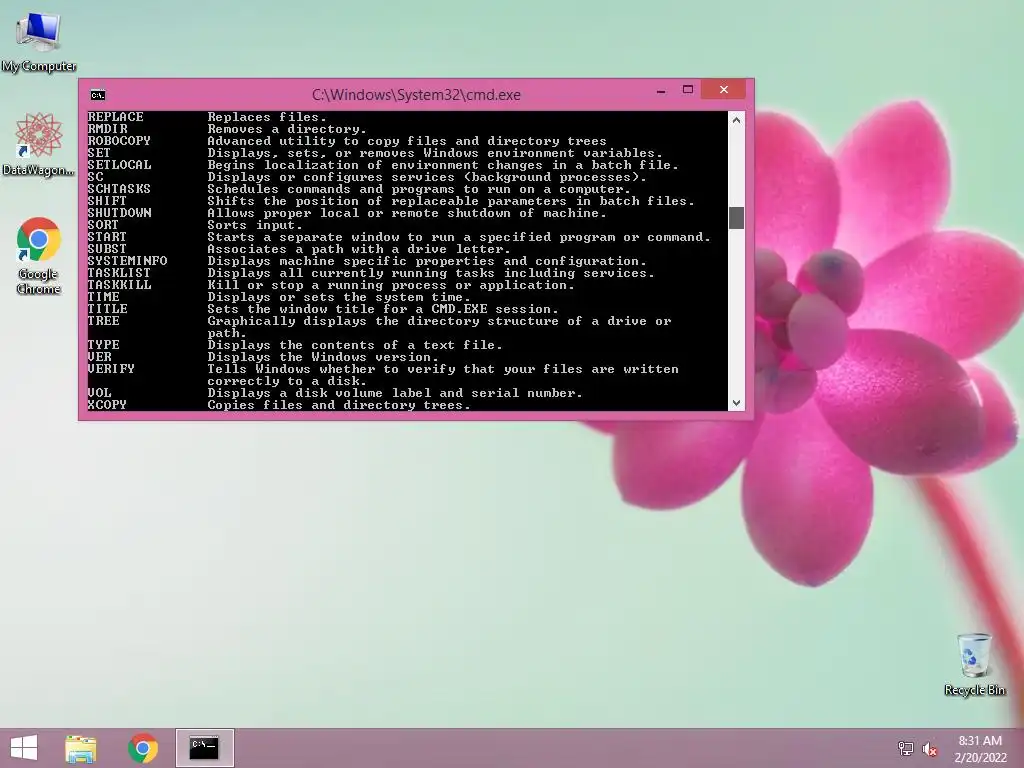
Task: Click the START command text
Action: click(107, 237)
